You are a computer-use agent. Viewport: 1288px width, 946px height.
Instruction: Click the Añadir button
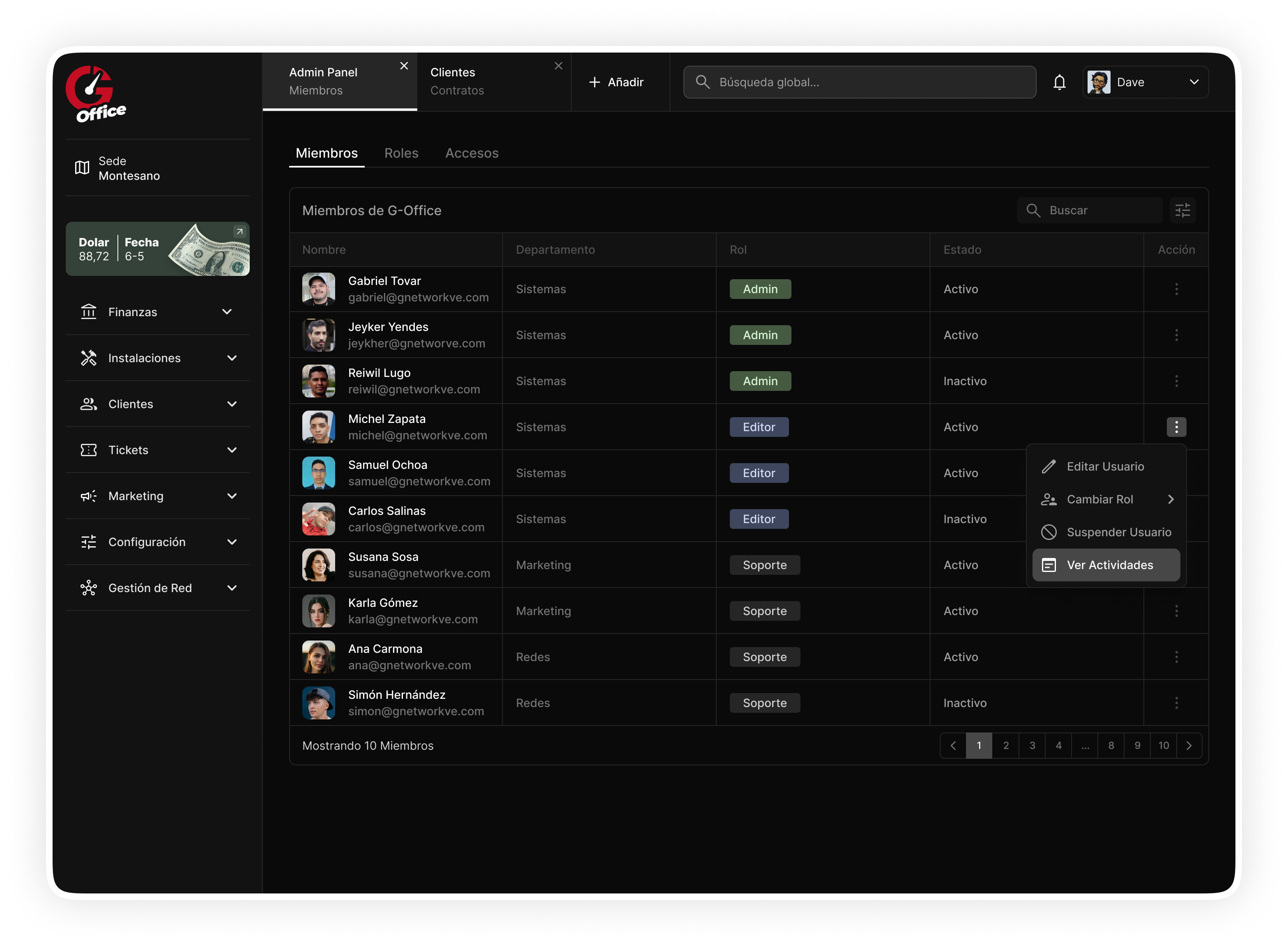[x=616, y=83]
